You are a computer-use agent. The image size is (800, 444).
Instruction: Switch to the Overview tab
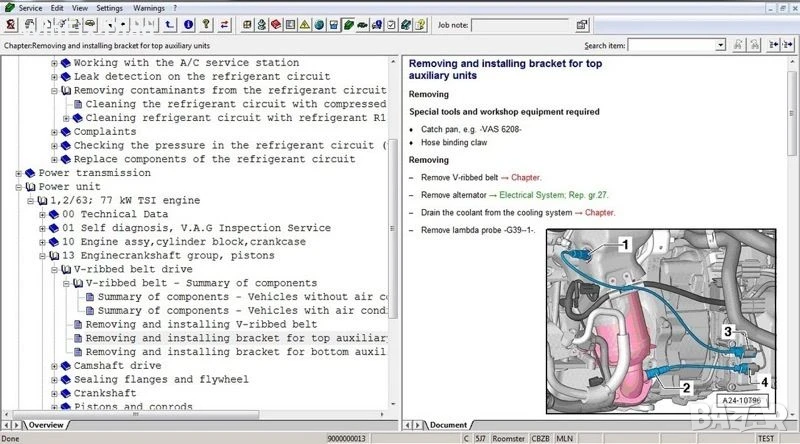[x=45, y=425]
